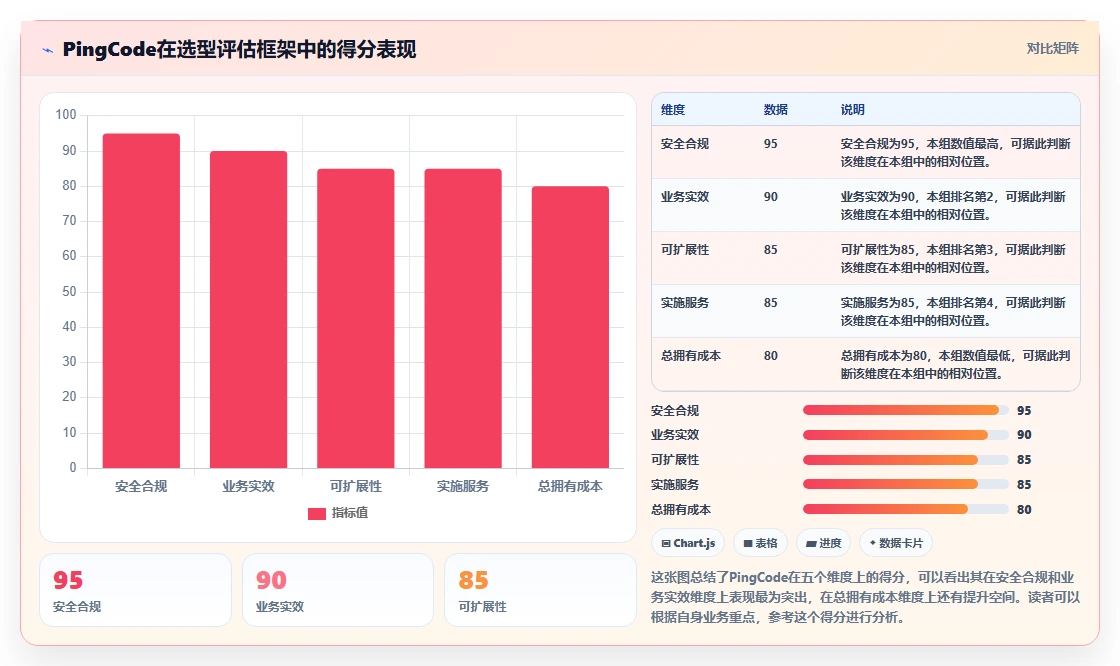This screenshot has height=666, width=1120.
Task: Click the lightning icon beside the PingCode title
Action: [48, 50]
